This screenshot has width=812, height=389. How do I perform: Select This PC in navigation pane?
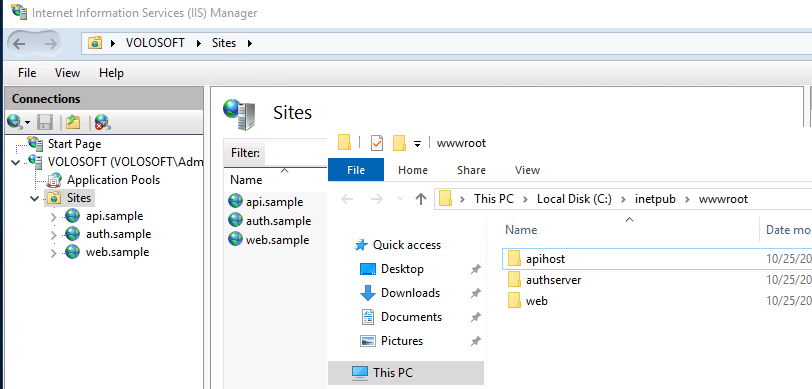[405, 372]
